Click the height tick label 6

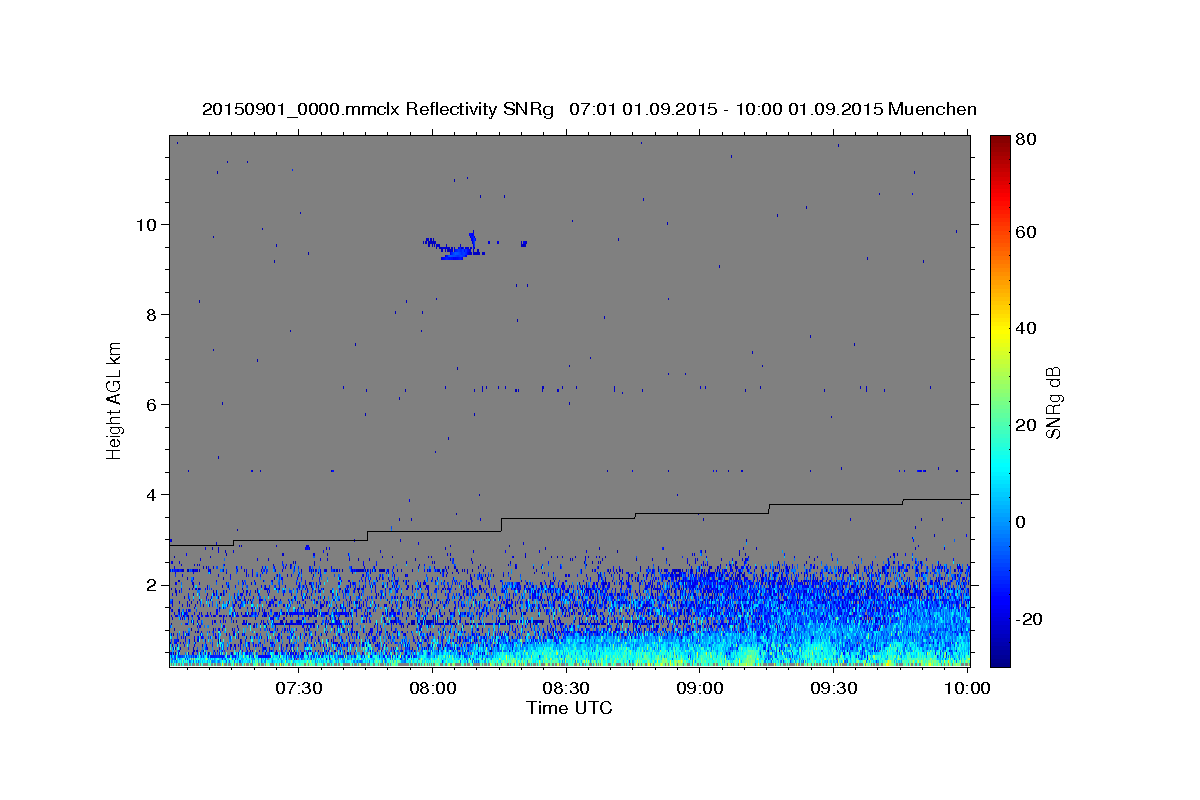pos(151,405)
